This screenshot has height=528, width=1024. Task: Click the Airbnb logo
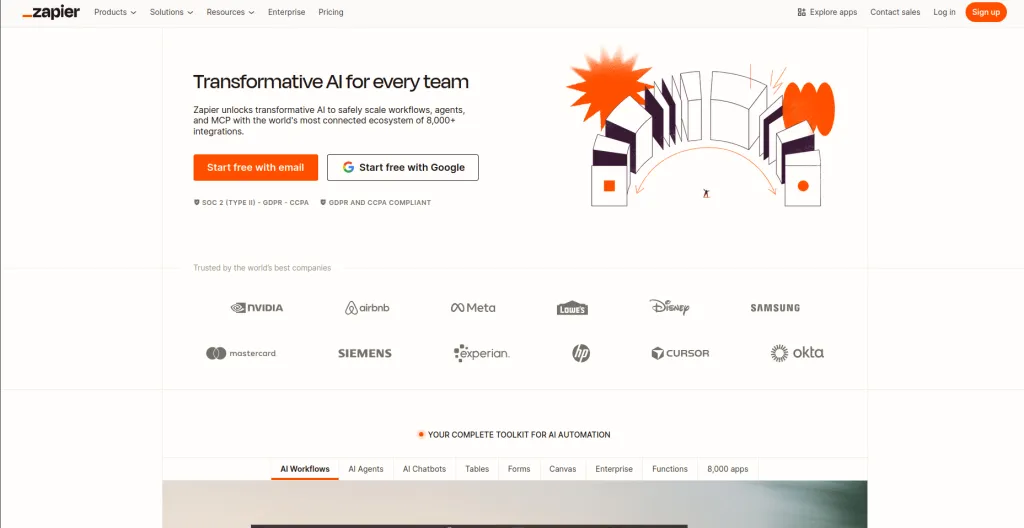point(367,308)
